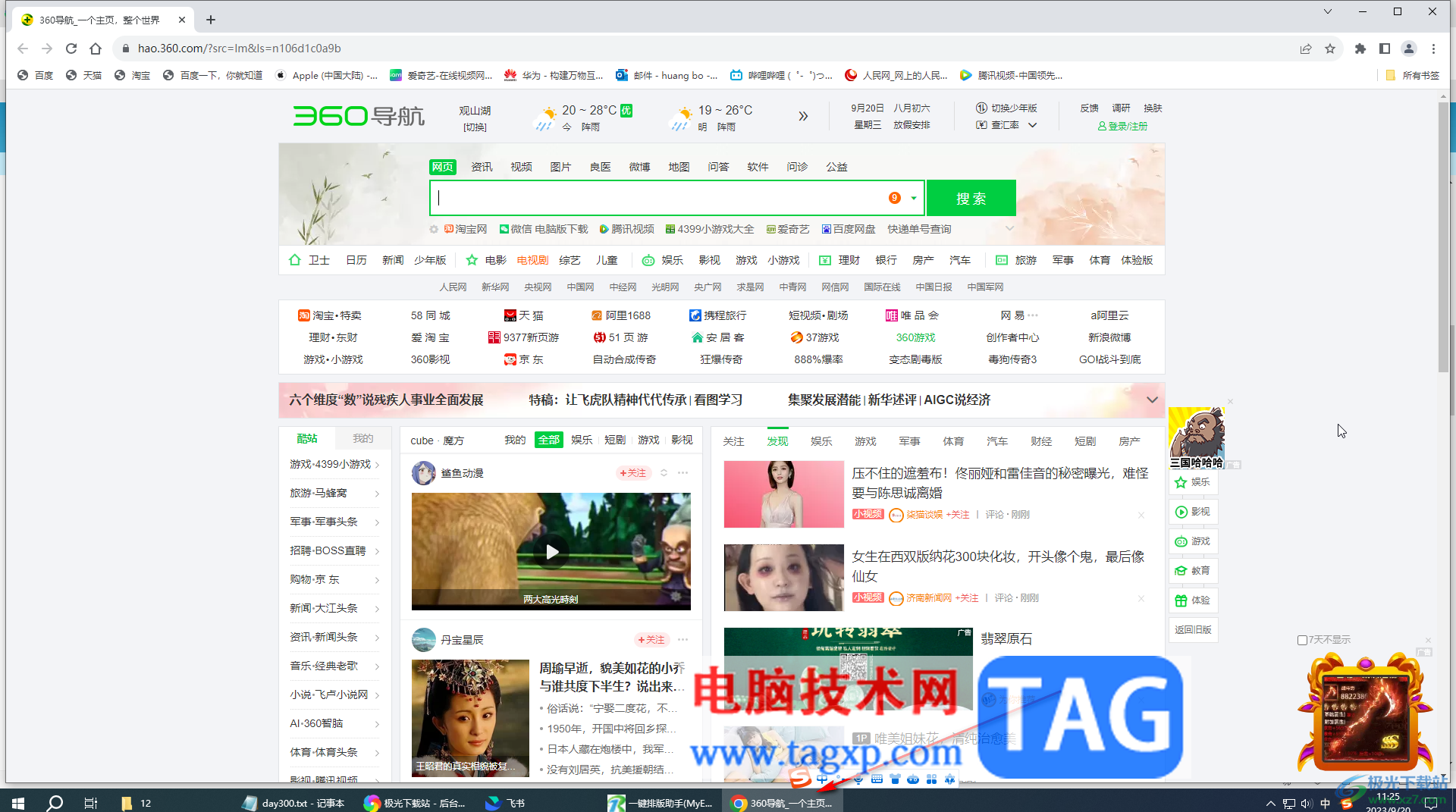This screenshot has height=812, width=1456.
Task: Click the 返回旧版 button
Action: [x=1194, y=630]
